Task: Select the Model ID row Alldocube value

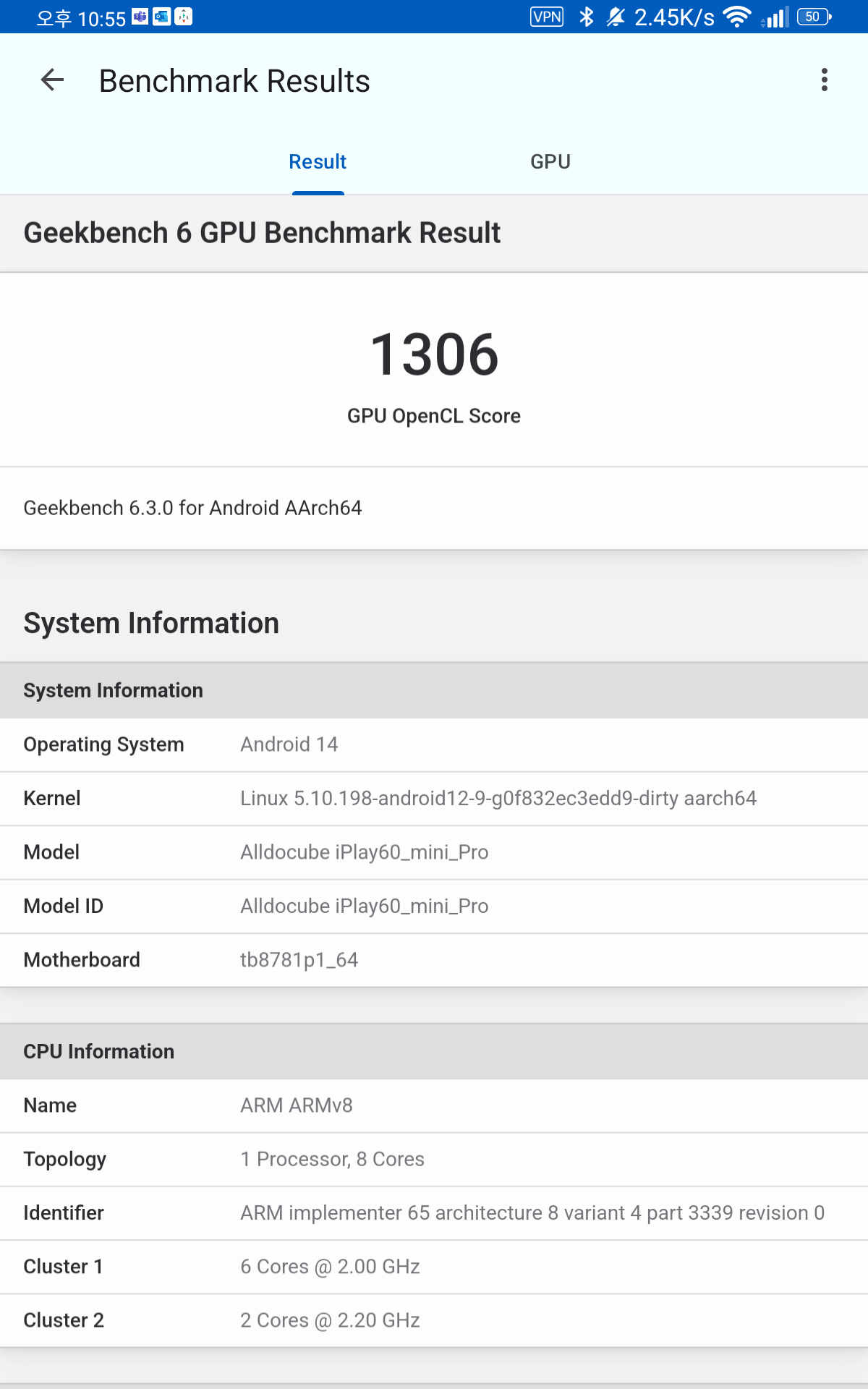Action: (x=365, y=906)
